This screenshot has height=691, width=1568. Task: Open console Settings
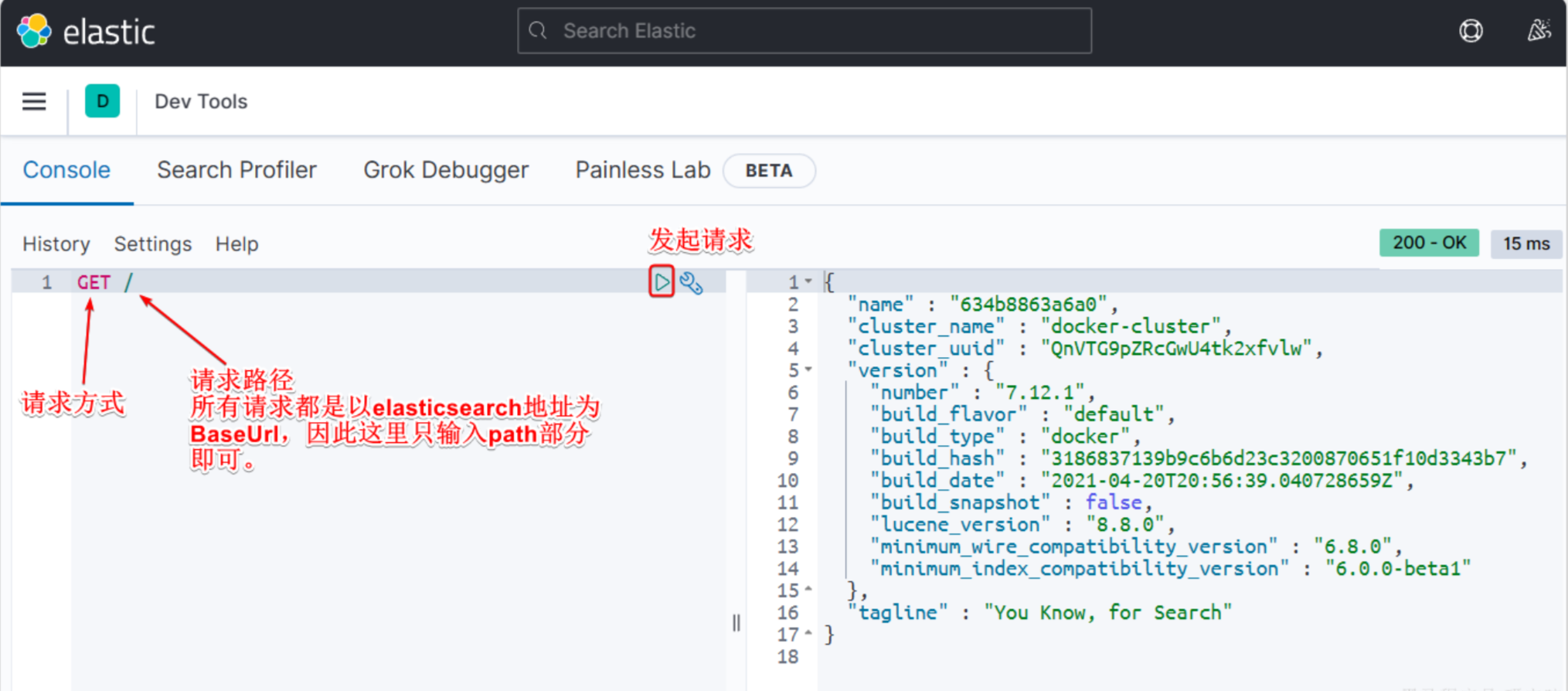pyautogui.click(x=153, y=244)
